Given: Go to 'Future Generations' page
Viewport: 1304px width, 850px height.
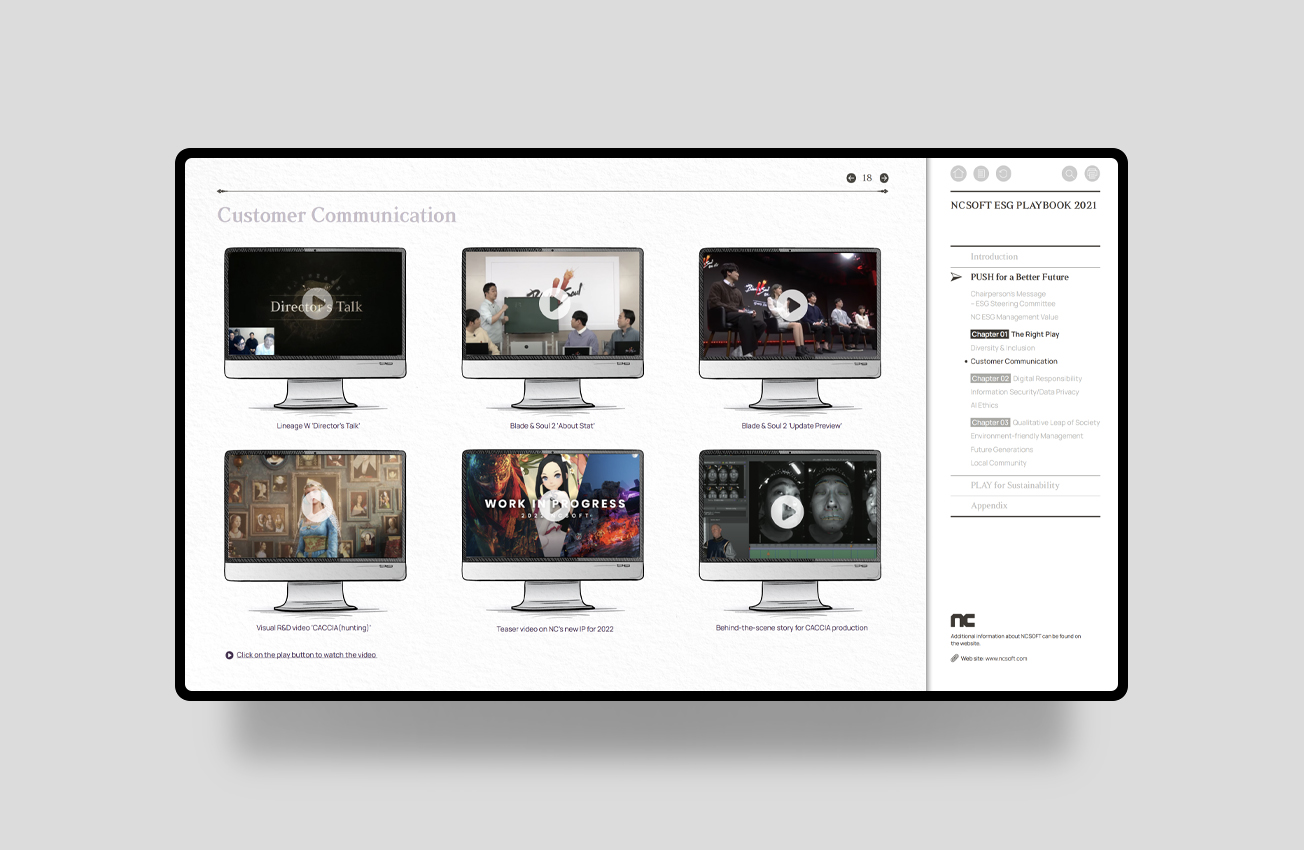Looking at the screenshot, I should pos(1002,450).
